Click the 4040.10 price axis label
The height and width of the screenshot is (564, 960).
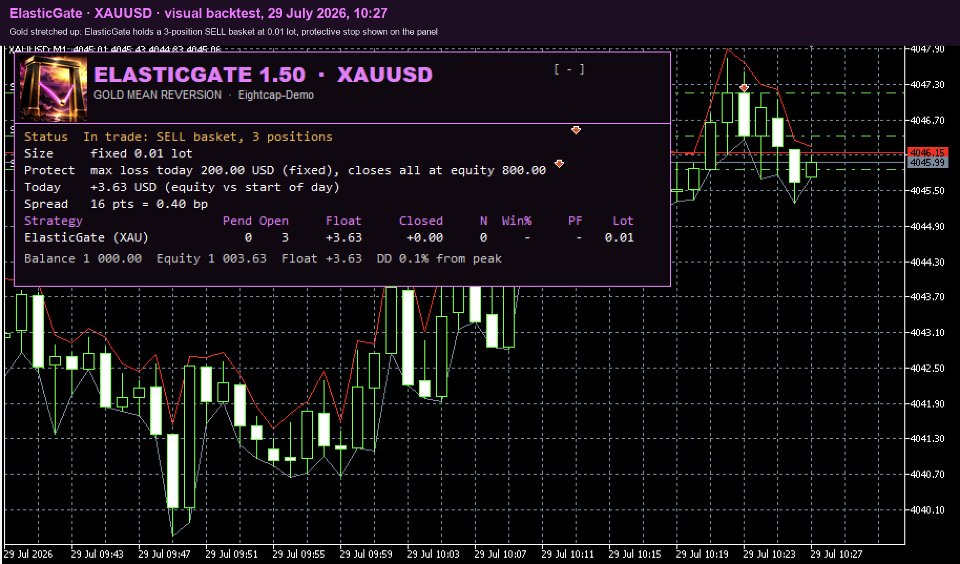coord(927,509)
